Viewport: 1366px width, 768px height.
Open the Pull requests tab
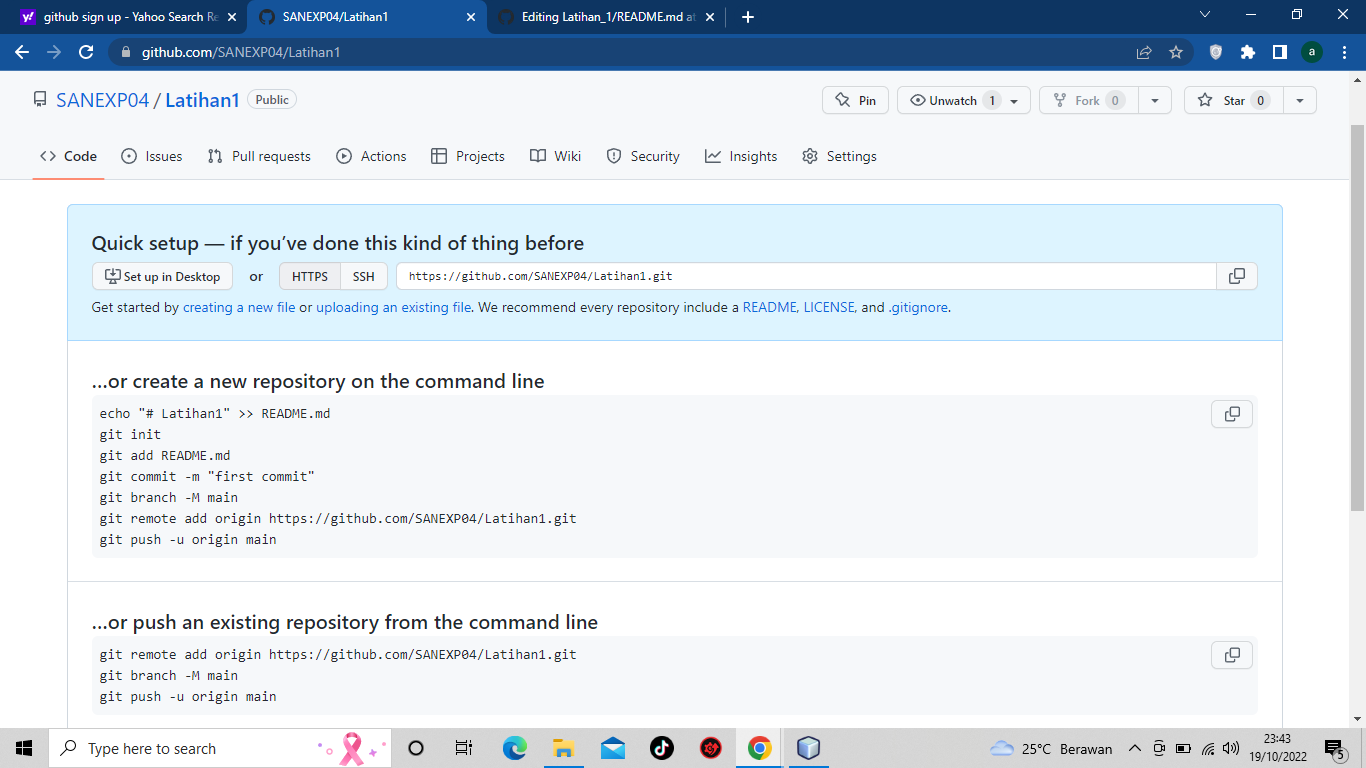259,156
